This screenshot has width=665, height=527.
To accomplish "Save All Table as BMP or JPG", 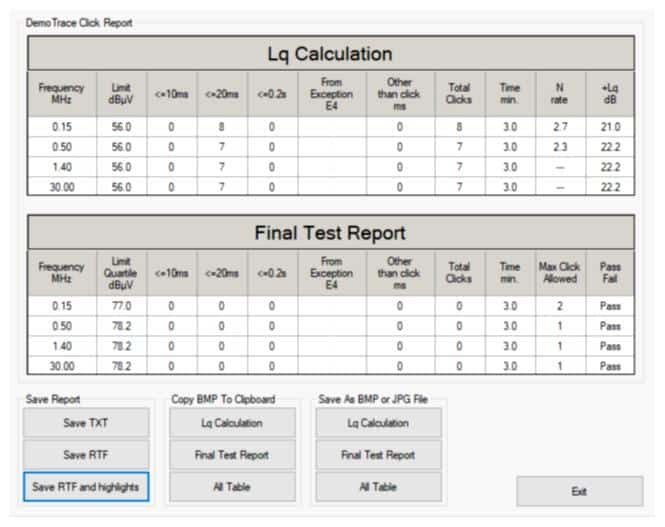I will pyautogui.click(x=379, y=487).
